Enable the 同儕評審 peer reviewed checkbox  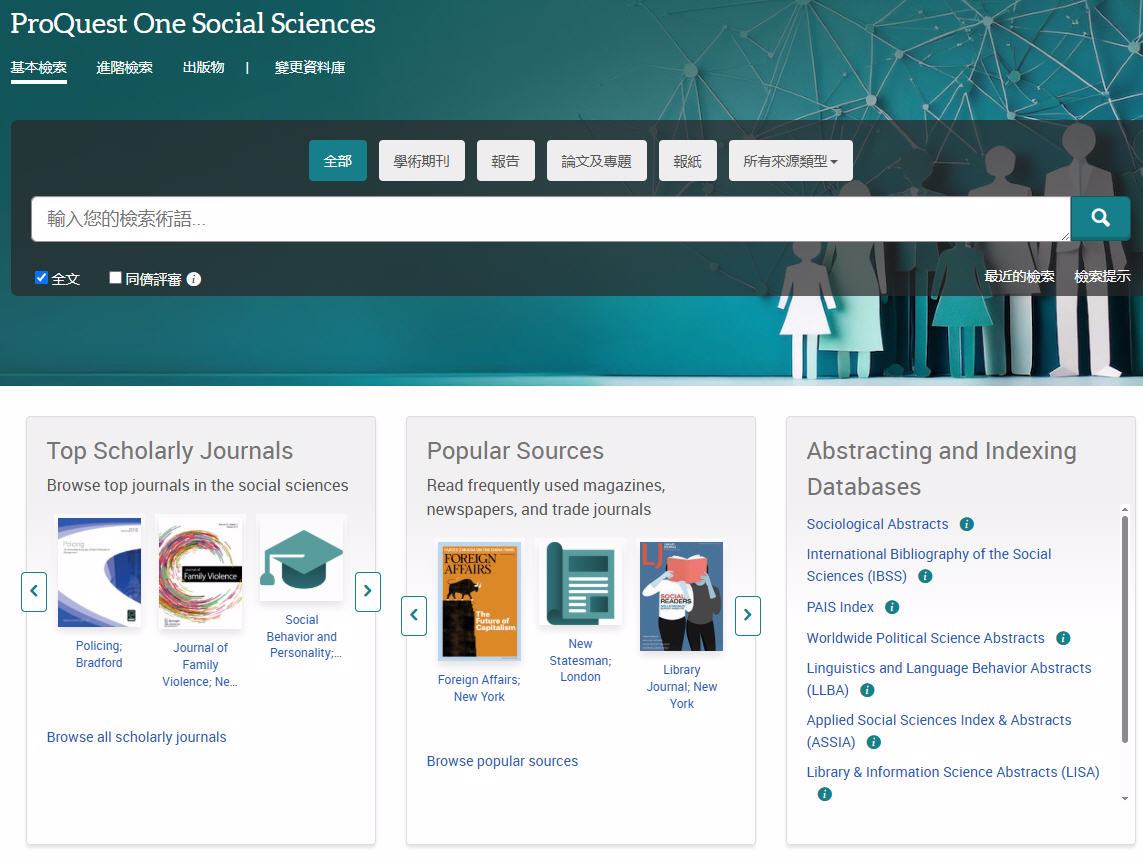[115, 278]
